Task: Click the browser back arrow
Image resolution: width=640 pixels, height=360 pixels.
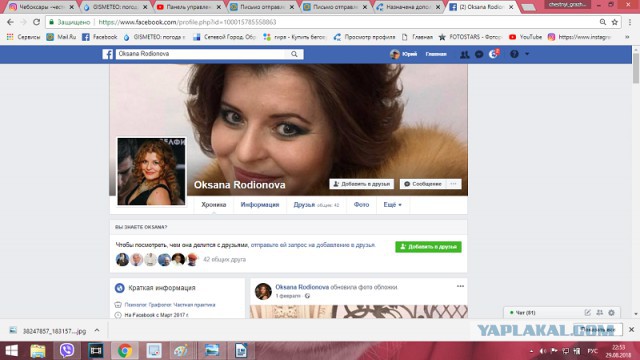Action: click(10, 22)
